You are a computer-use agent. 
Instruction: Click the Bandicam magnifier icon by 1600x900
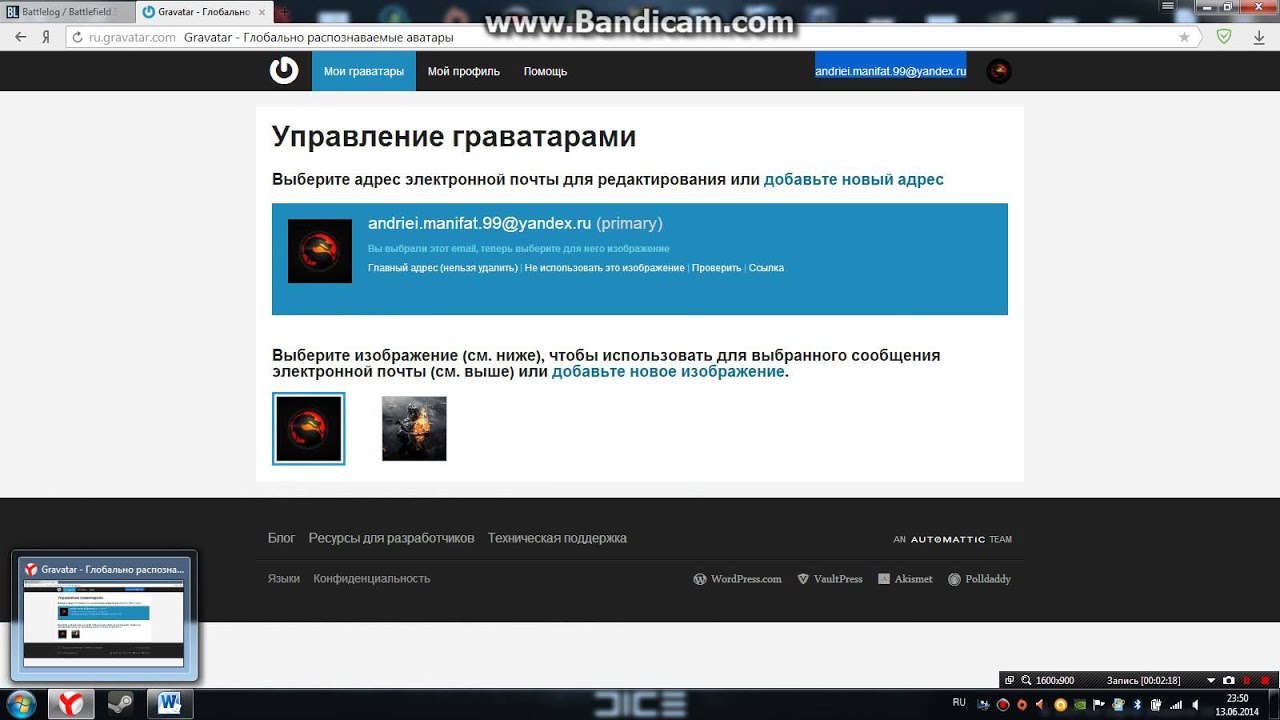(x=1026, y=680)
